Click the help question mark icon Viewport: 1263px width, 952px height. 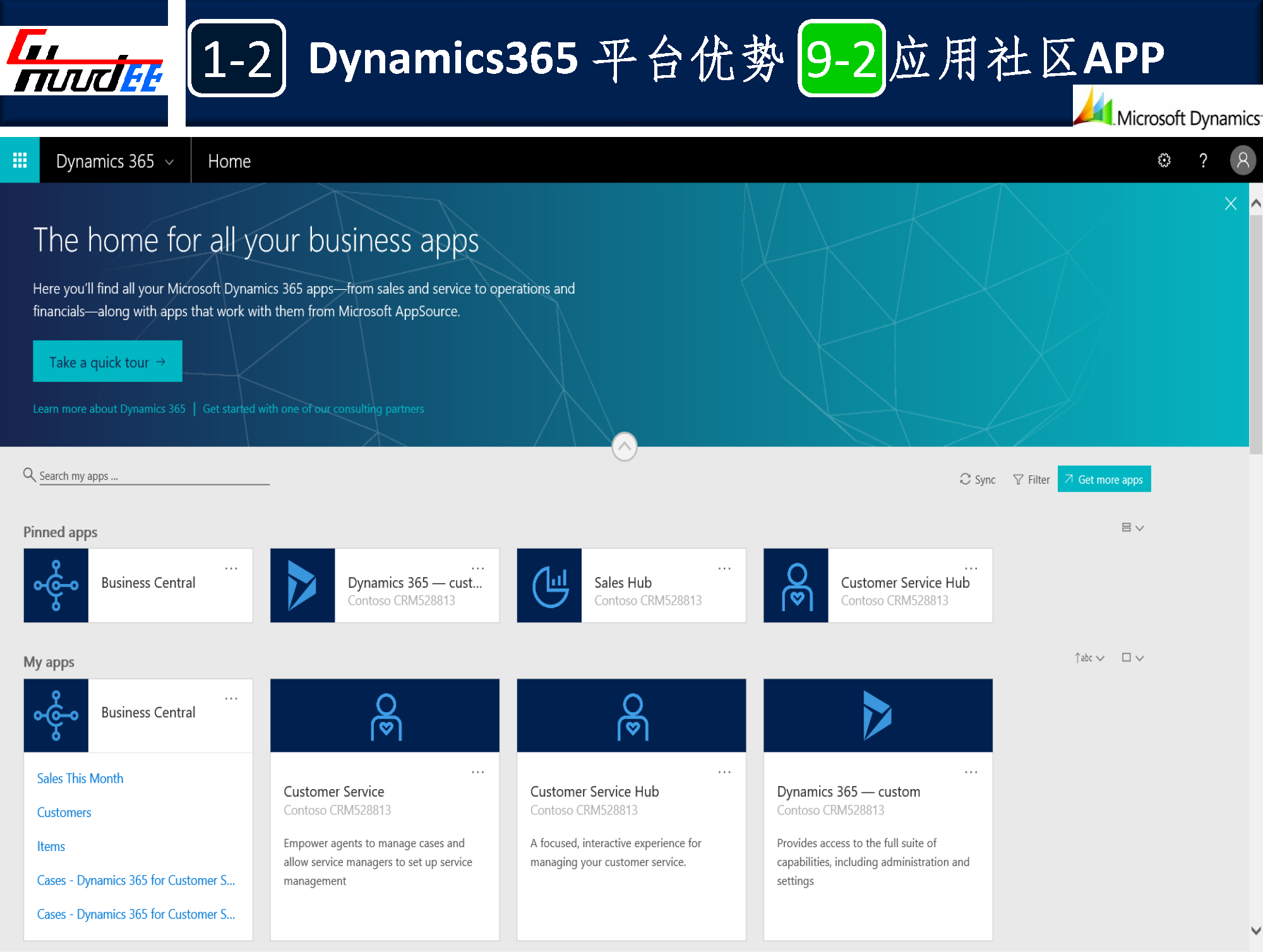click(x=1203, y=160)
